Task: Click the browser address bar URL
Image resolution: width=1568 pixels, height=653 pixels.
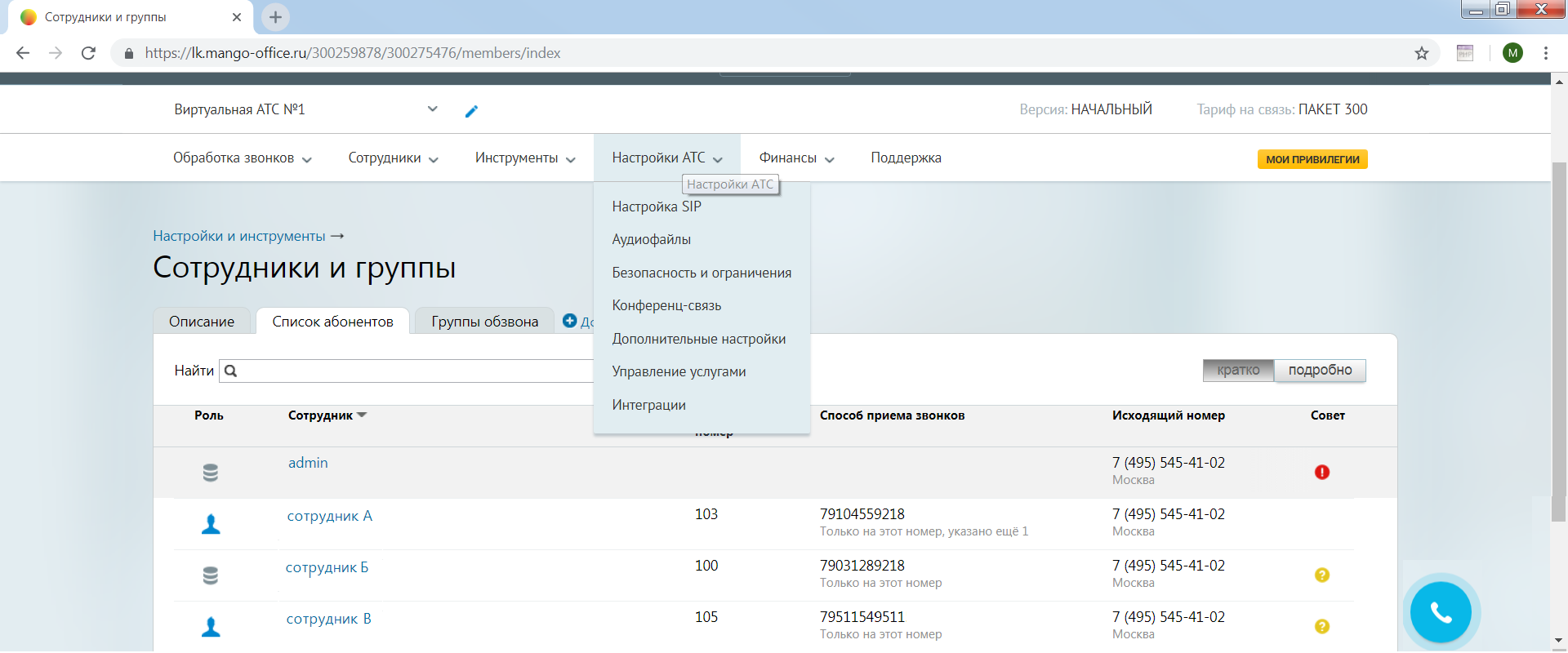Action: (x=353, y=53)
